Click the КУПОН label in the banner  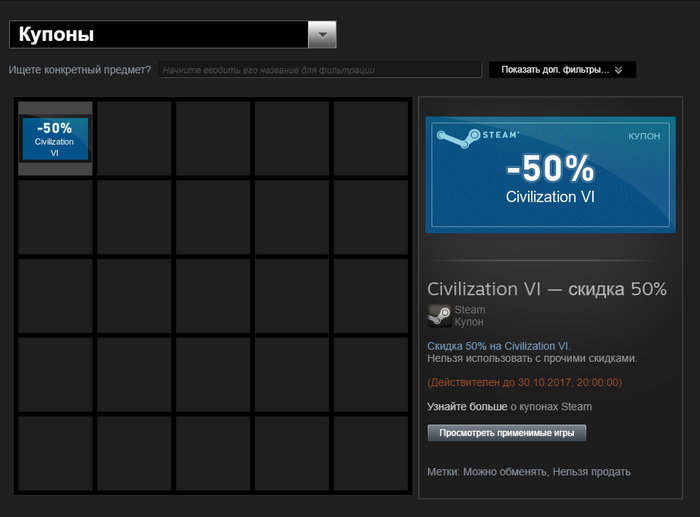click(x=643, y=135)
